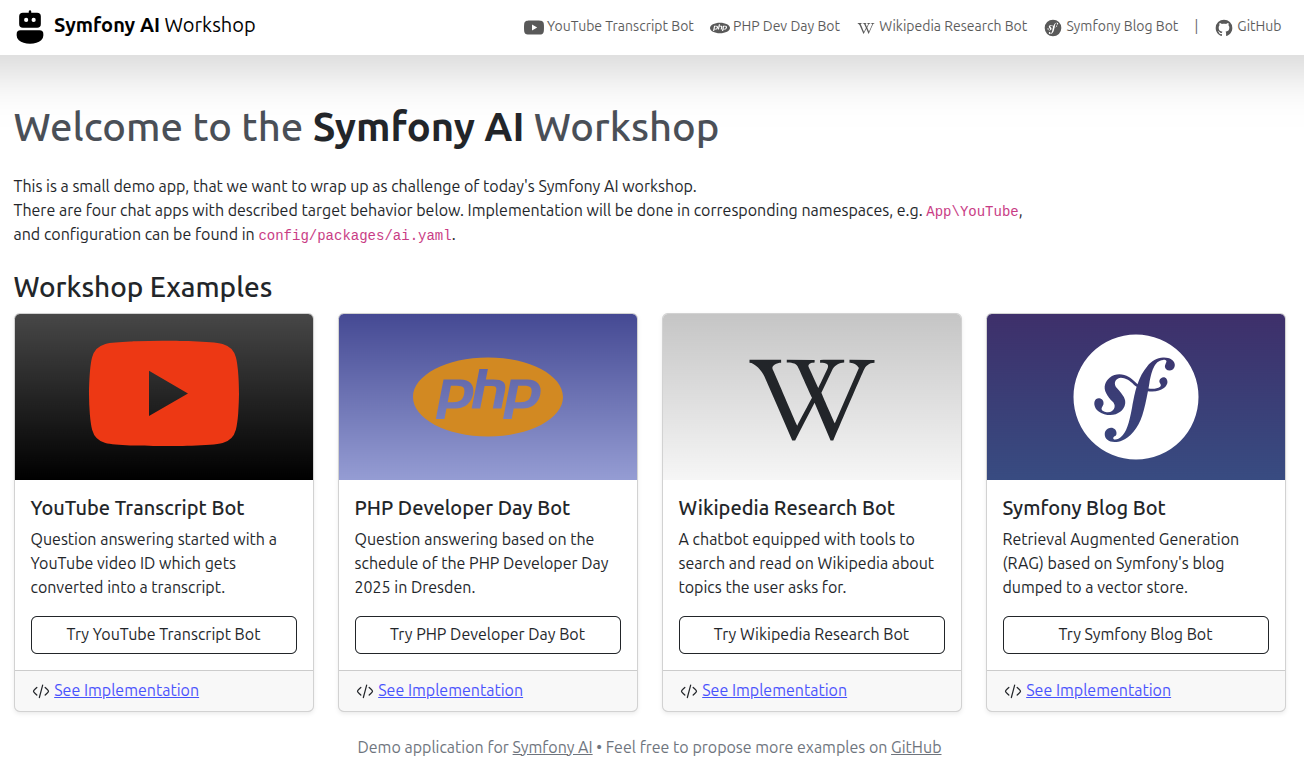1304x779 pixels.
Task: Click Try YouTube Transcript Bot
Action: (163, 634)
